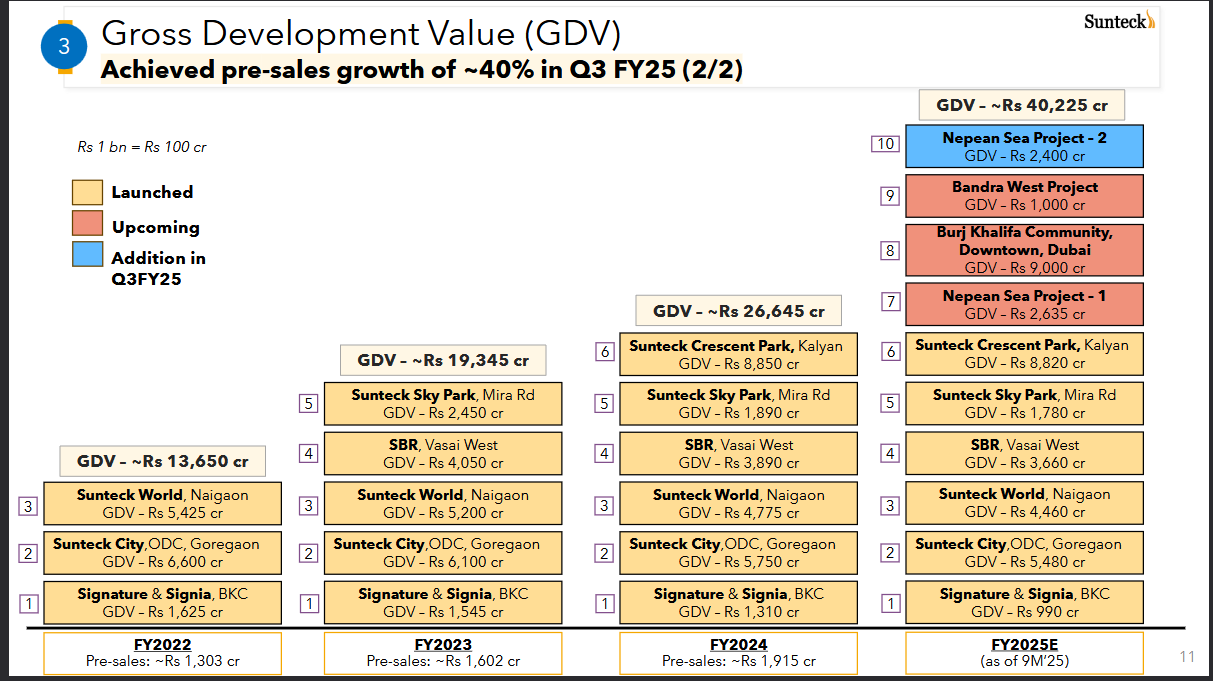Click the "Launched" legend label
This screenshot has height=681, width=1213.
[152, 192]
